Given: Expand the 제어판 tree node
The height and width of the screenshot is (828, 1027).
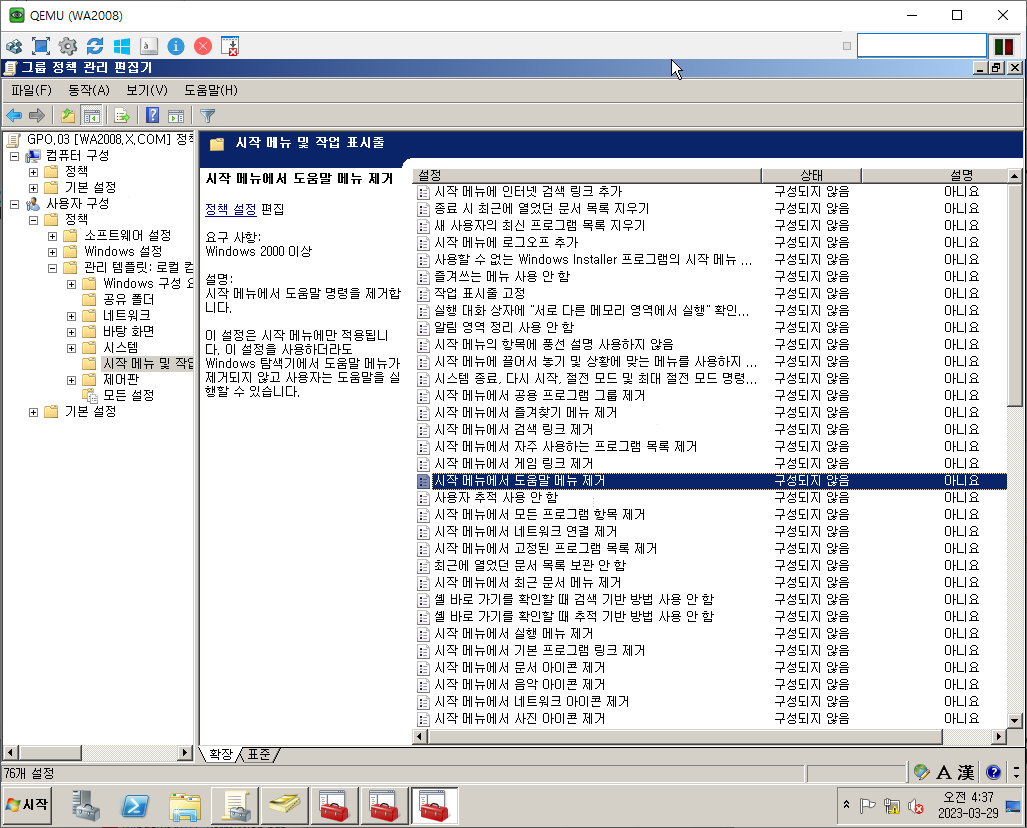Looking at the screenshot, I should (71, 380).
